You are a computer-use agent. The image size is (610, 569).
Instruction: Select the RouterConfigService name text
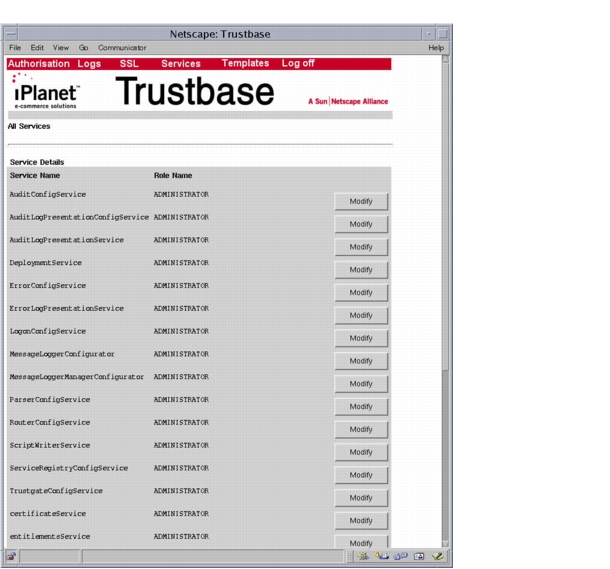coord(49,423)
